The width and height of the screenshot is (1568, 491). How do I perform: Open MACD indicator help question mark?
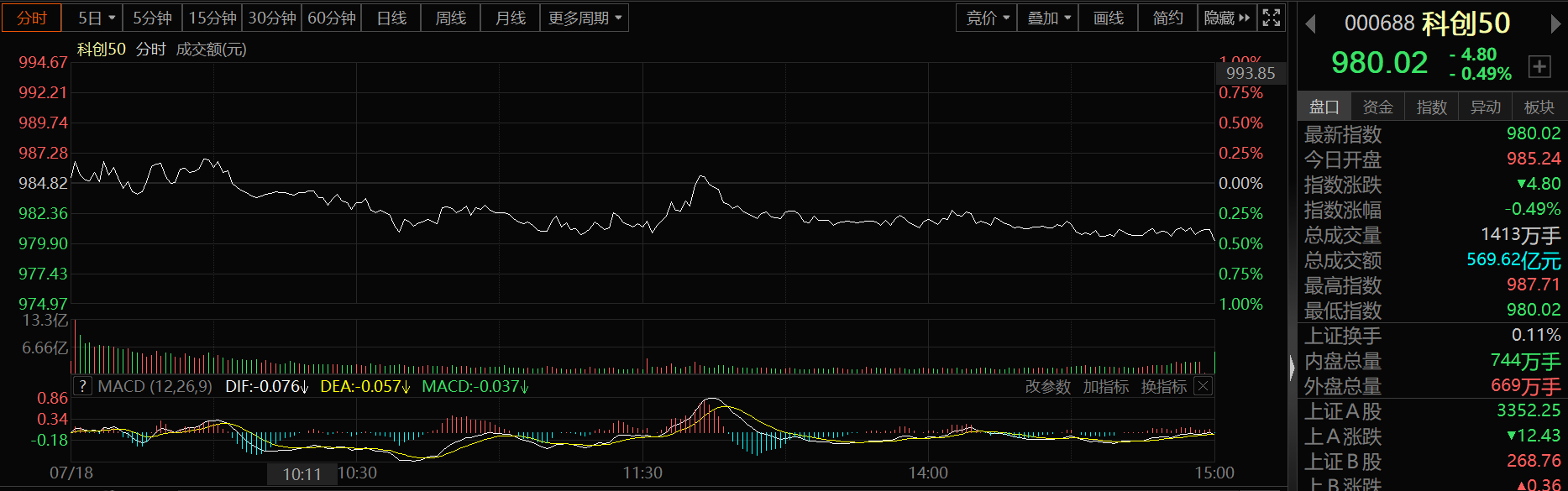pos(81,386)
